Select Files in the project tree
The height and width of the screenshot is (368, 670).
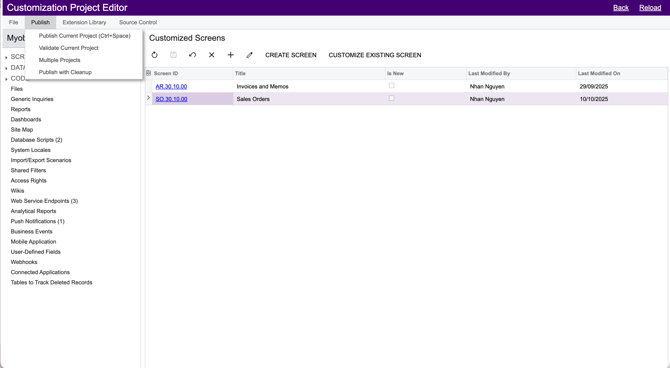point(17,89)
